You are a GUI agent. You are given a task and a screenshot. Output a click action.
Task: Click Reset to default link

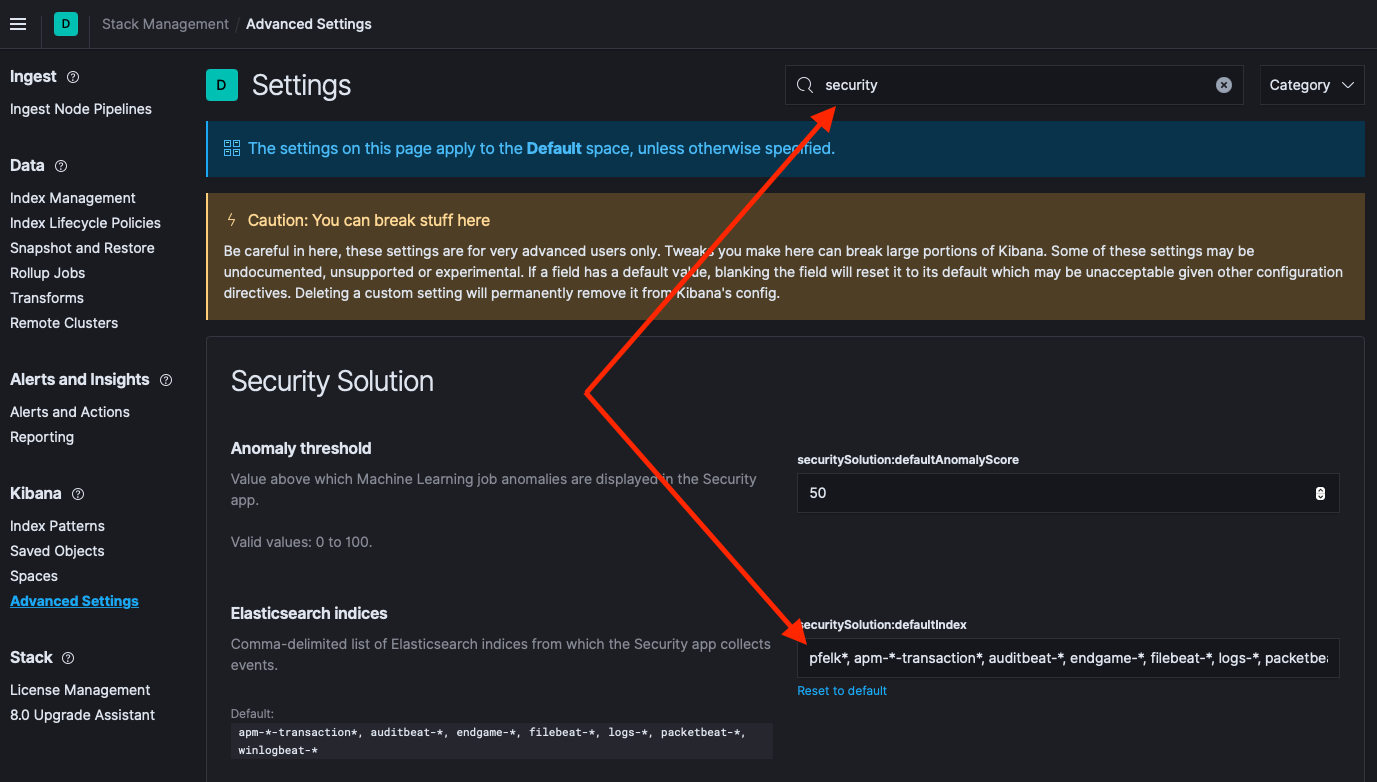842,691
